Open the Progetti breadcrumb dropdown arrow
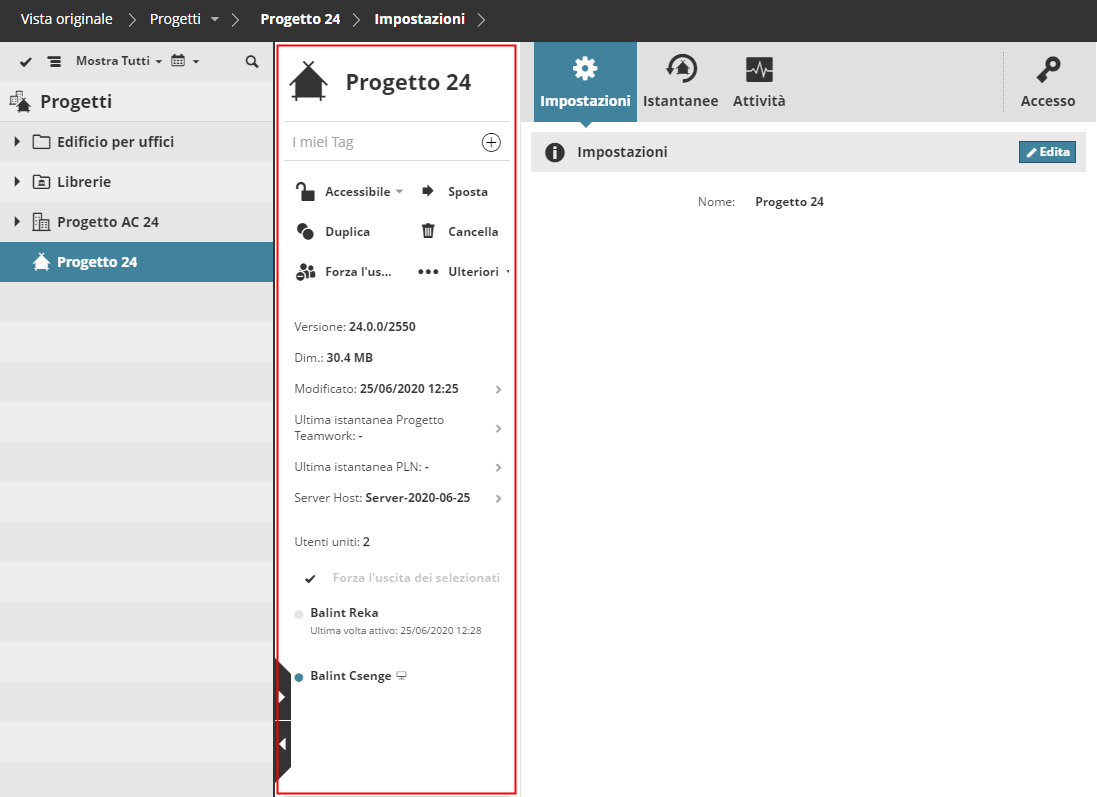1097x797 pixels. (x=215, y=19)
